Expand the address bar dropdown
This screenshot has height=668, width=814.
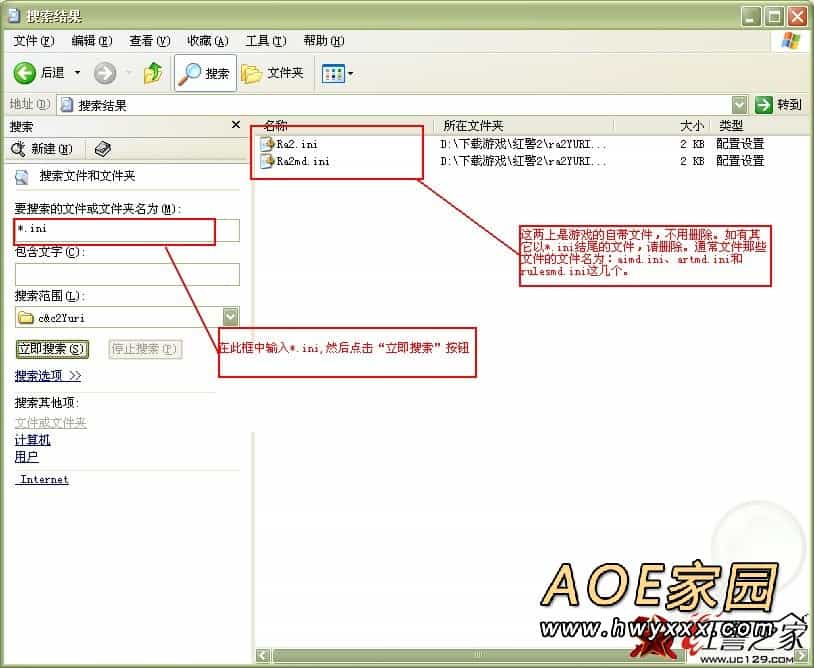739,104
